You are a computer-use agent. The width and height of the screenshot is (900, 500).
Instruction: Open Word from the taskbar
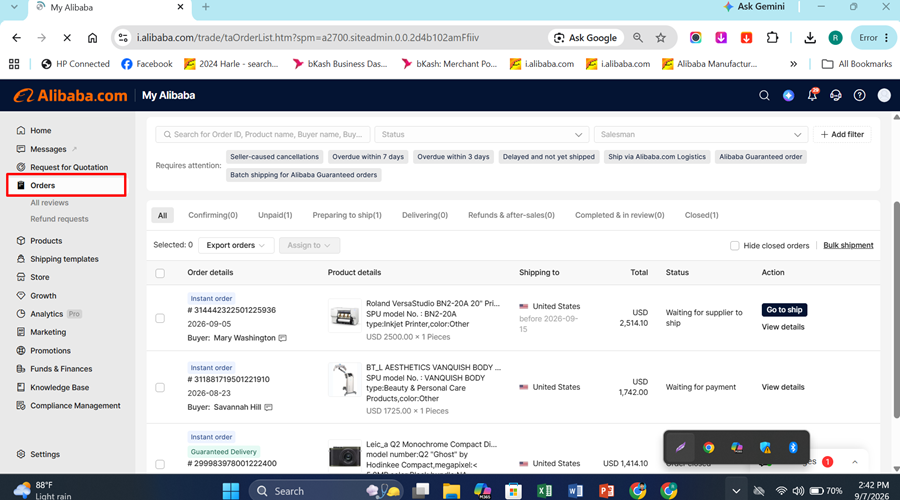(x=575, y=490)
